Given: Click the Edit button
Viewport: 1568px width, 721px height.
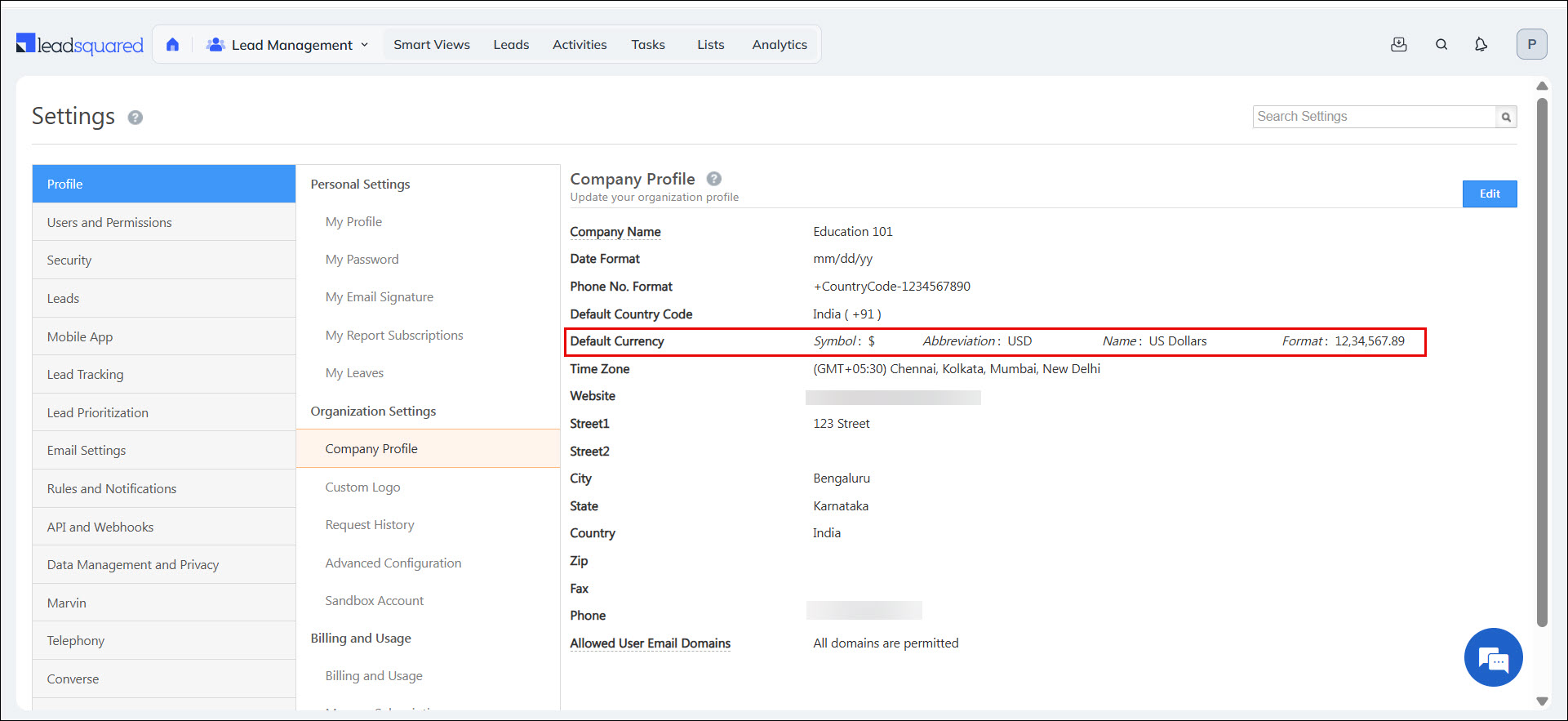Looking at the screenshot, I should tap(1489, 194).
